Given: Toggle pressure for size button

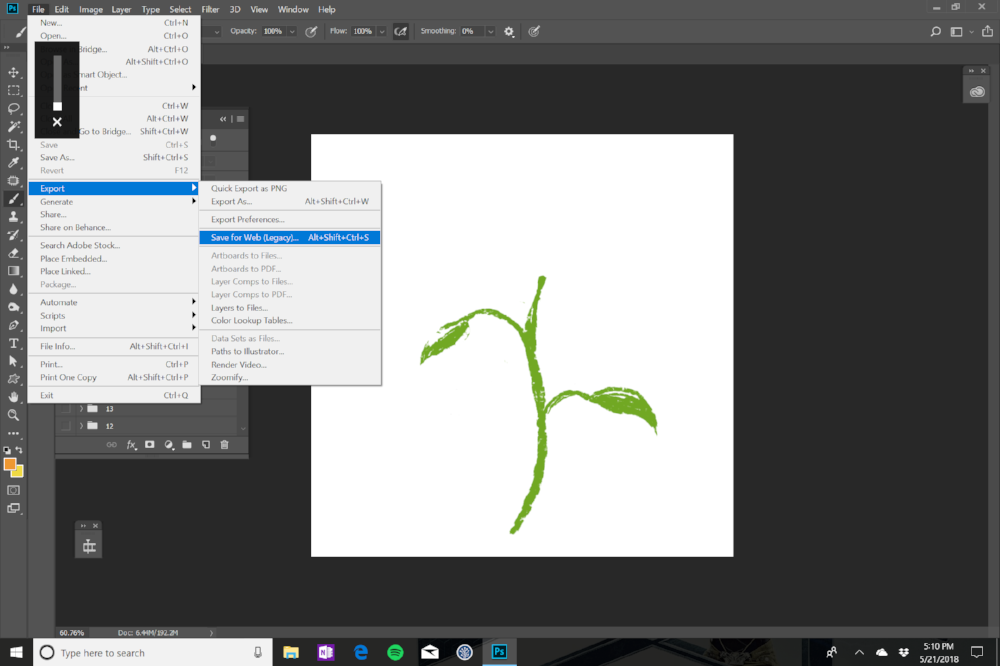Looking at the screenshot, I should [534, 31].
